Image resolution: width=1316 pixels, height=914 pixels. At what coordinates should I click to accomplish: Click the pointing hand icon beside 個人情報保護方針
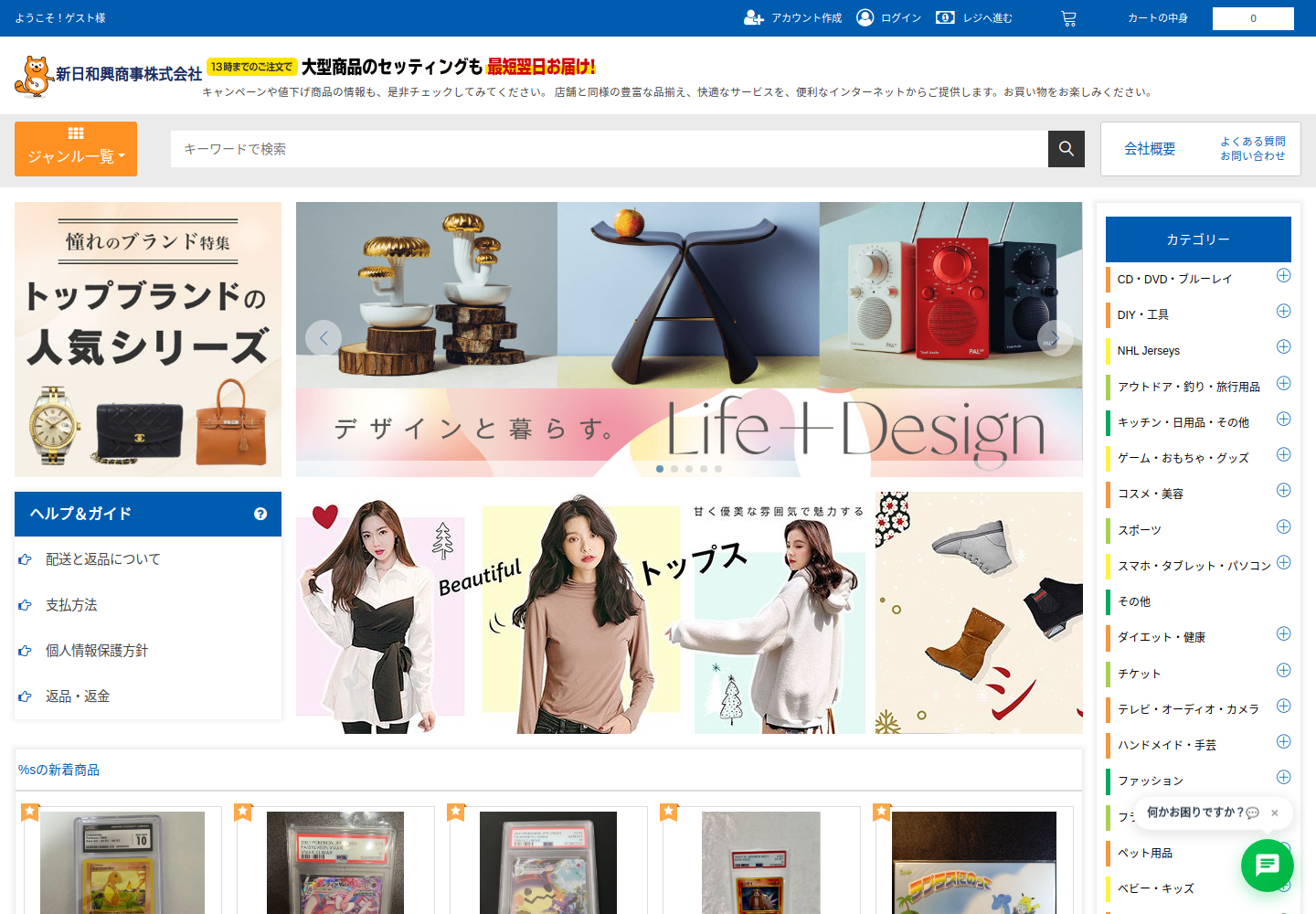click(x=25, y=651)
